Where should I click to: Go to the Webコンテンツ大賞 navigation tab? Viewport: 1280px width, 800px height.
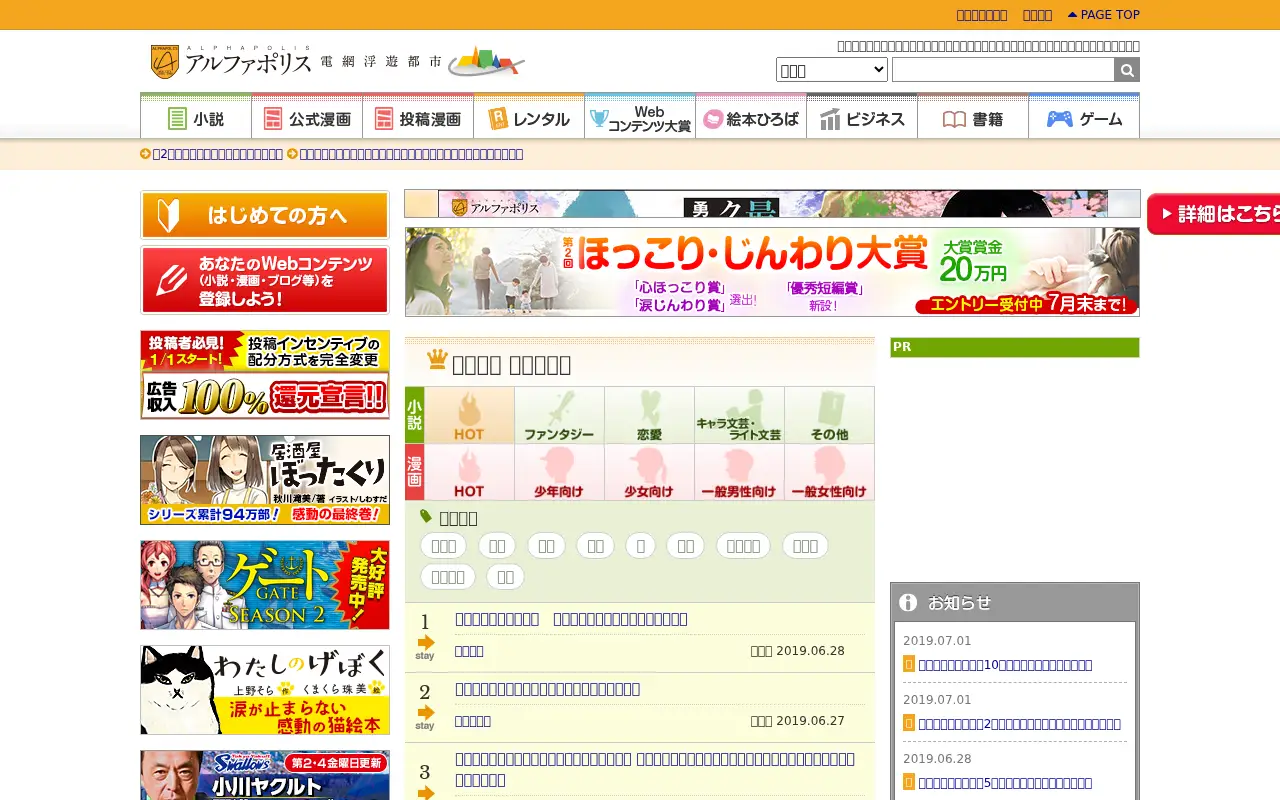click(640, 116)
